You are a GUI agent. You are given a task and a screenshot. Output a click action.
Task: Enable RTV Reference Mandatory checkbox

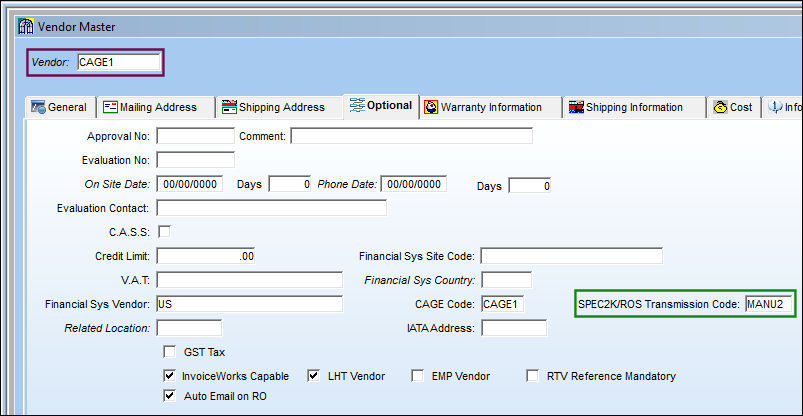[x=533, y=376]
